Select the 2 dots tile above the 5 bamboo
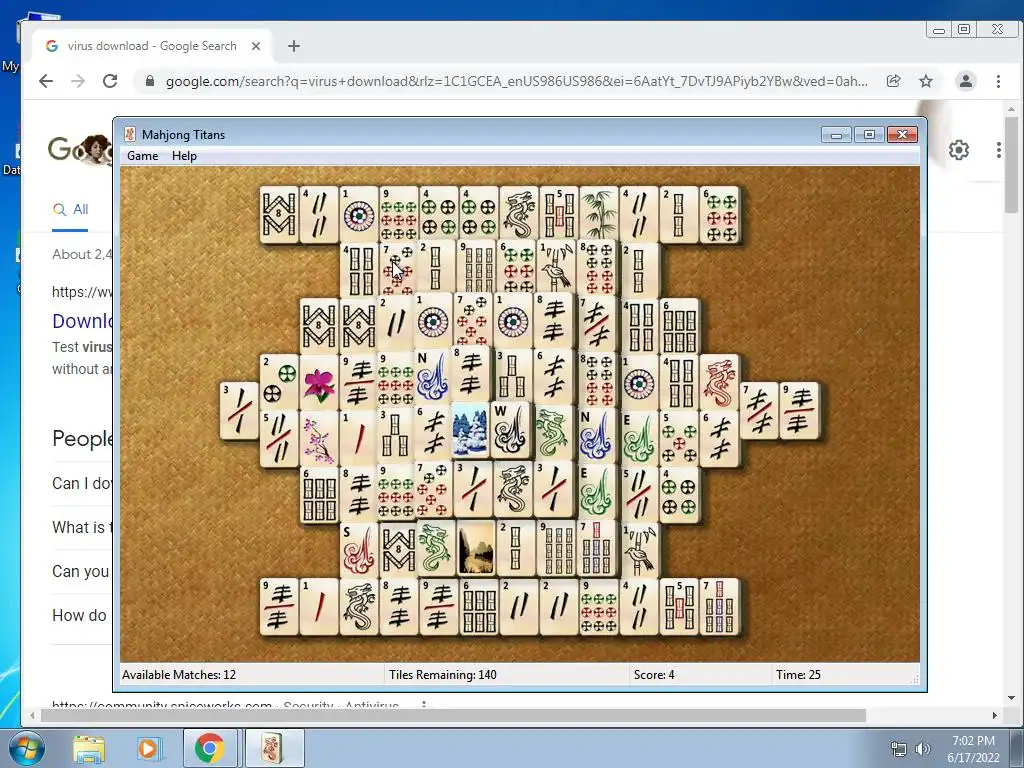 pyautogui.click(x=279, y=383)
